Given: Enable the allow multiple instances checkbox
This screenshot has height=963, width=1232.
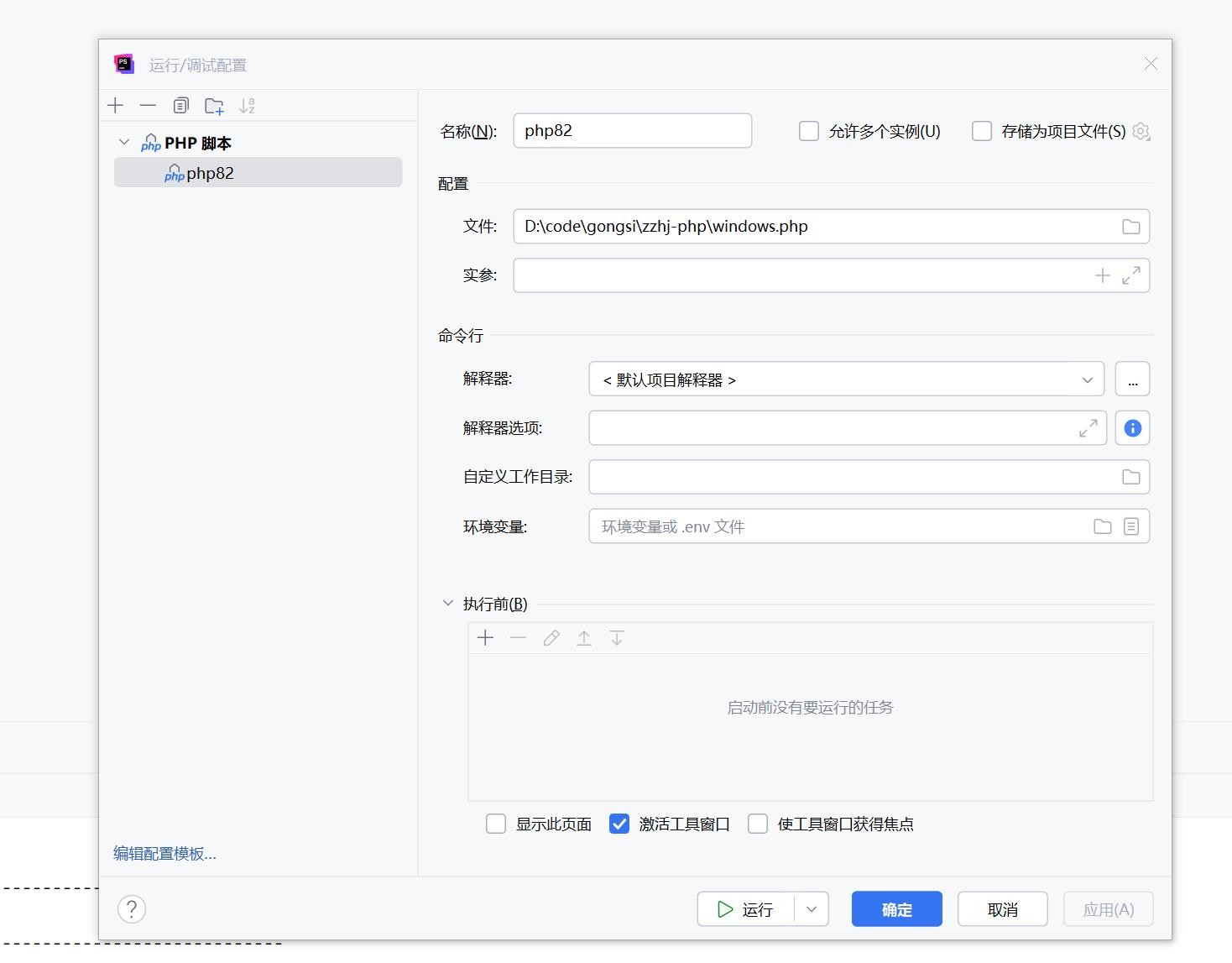Looking at the screenshot, I should click(x=809, y=131).
